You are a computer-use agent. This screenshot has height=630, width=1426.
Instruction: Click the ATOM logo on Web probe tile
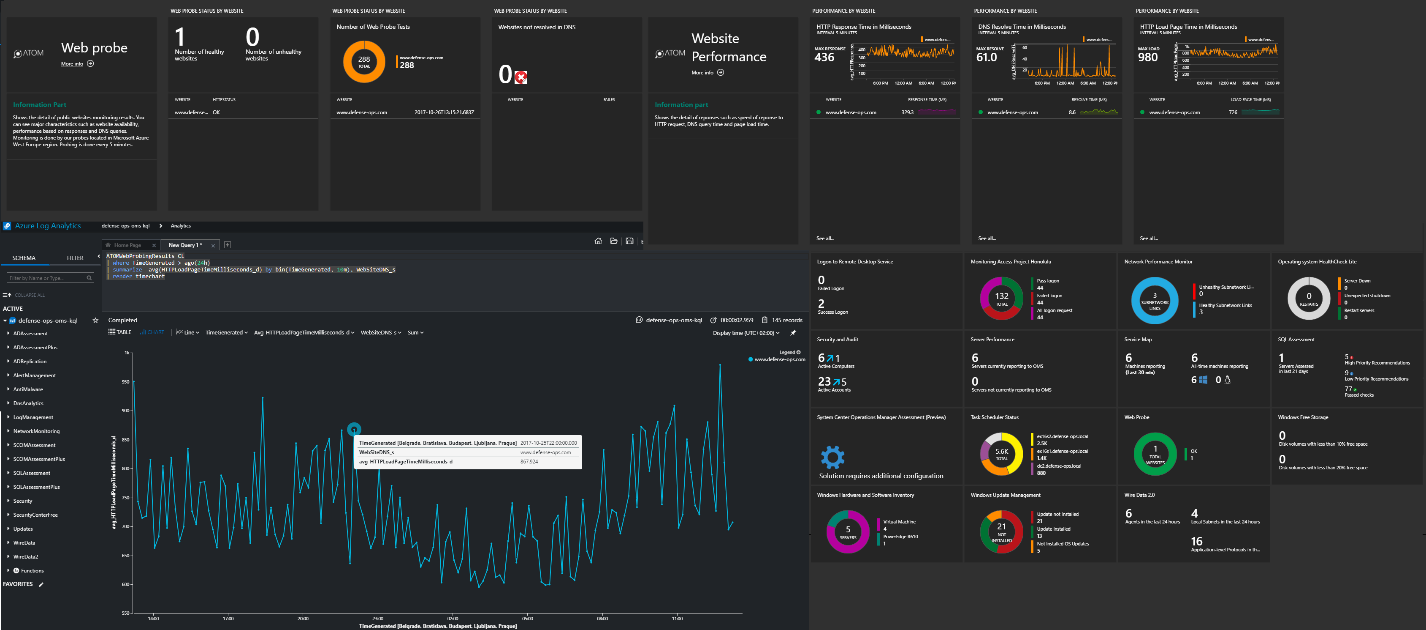28,52
